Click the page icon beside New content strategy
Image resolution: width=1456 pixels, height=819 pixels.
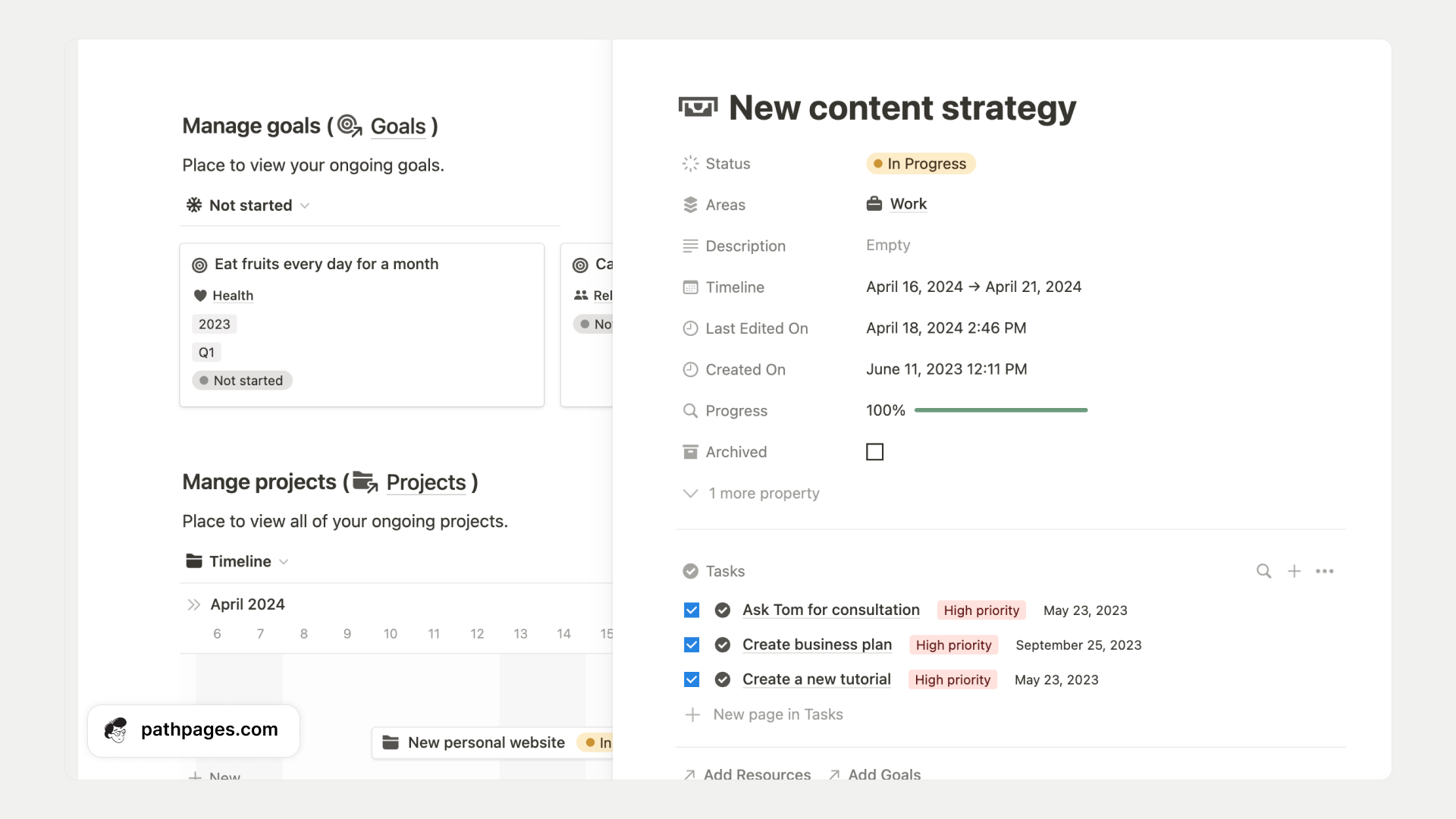coord(698,107)
